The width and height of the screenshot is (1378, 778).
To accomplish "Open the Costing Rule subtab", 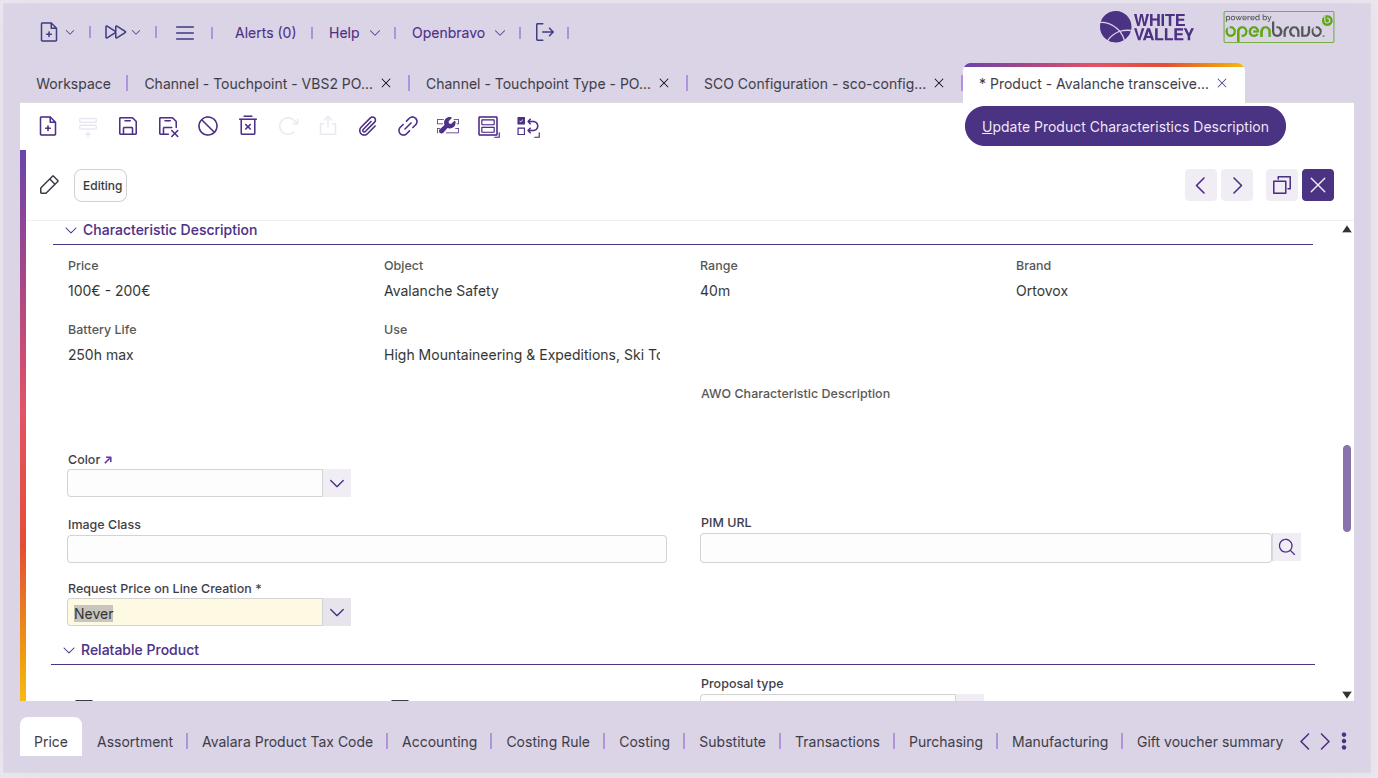I will pos(547,742).
